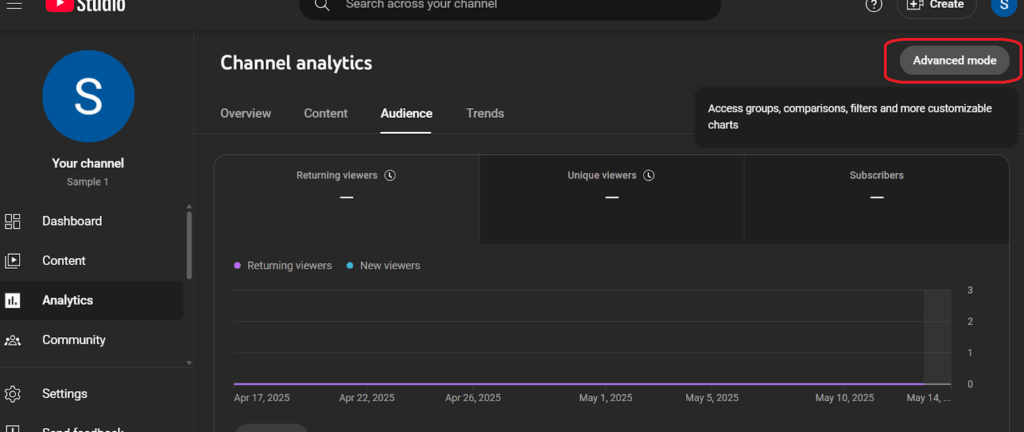The image size is (1024, 432).
Task: Click the Settings gear icon
Action: tap(13, 393)
